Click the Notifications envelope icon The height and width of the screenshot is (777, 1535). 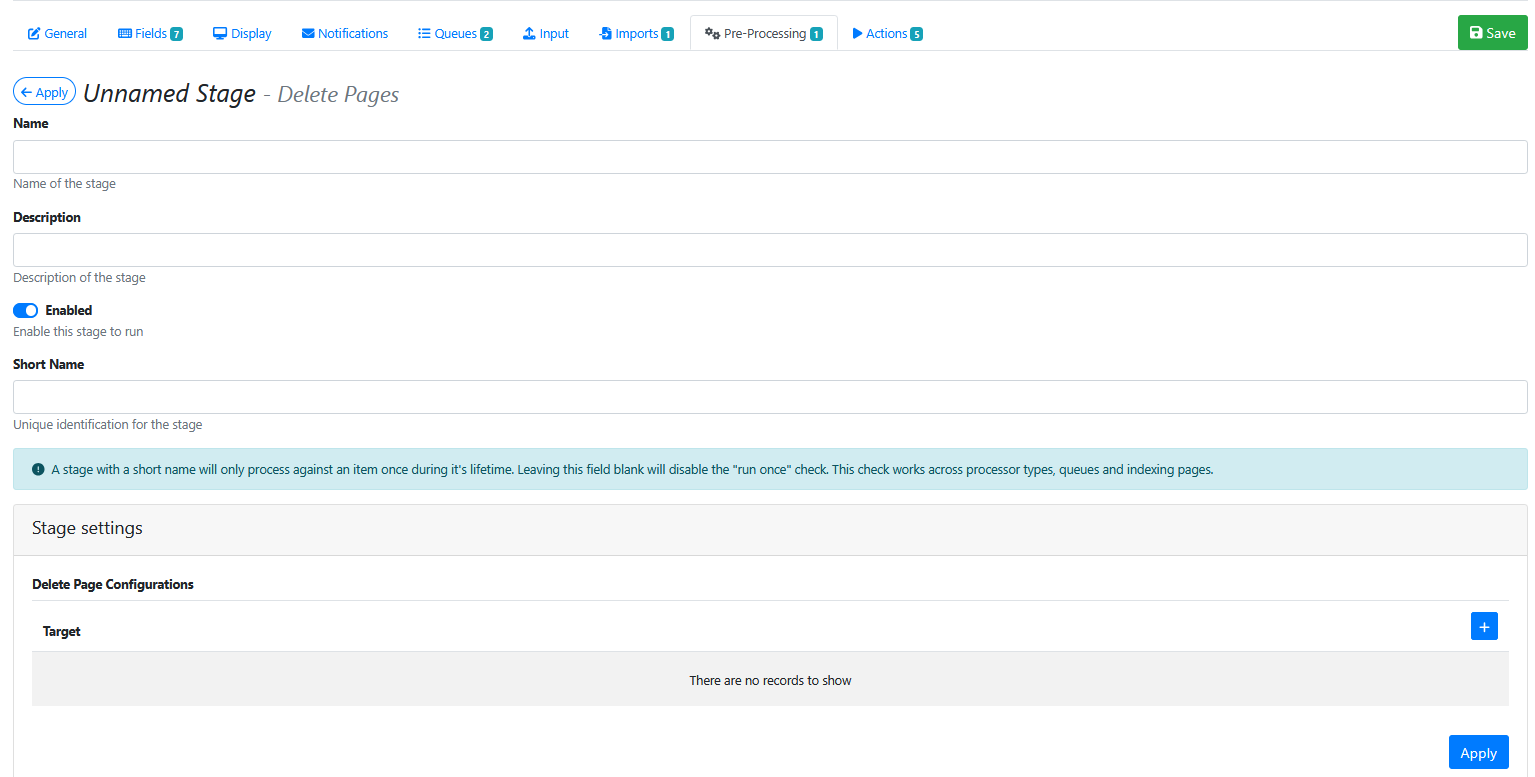308,34
